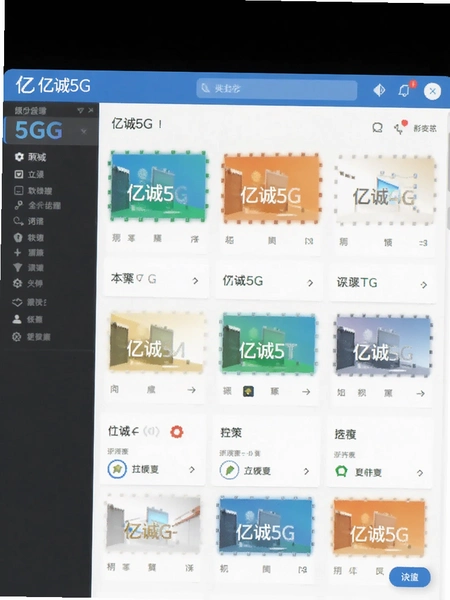Click the search field in the blue header
This screenshot has width=450, height=600.
tap(277, 89)
